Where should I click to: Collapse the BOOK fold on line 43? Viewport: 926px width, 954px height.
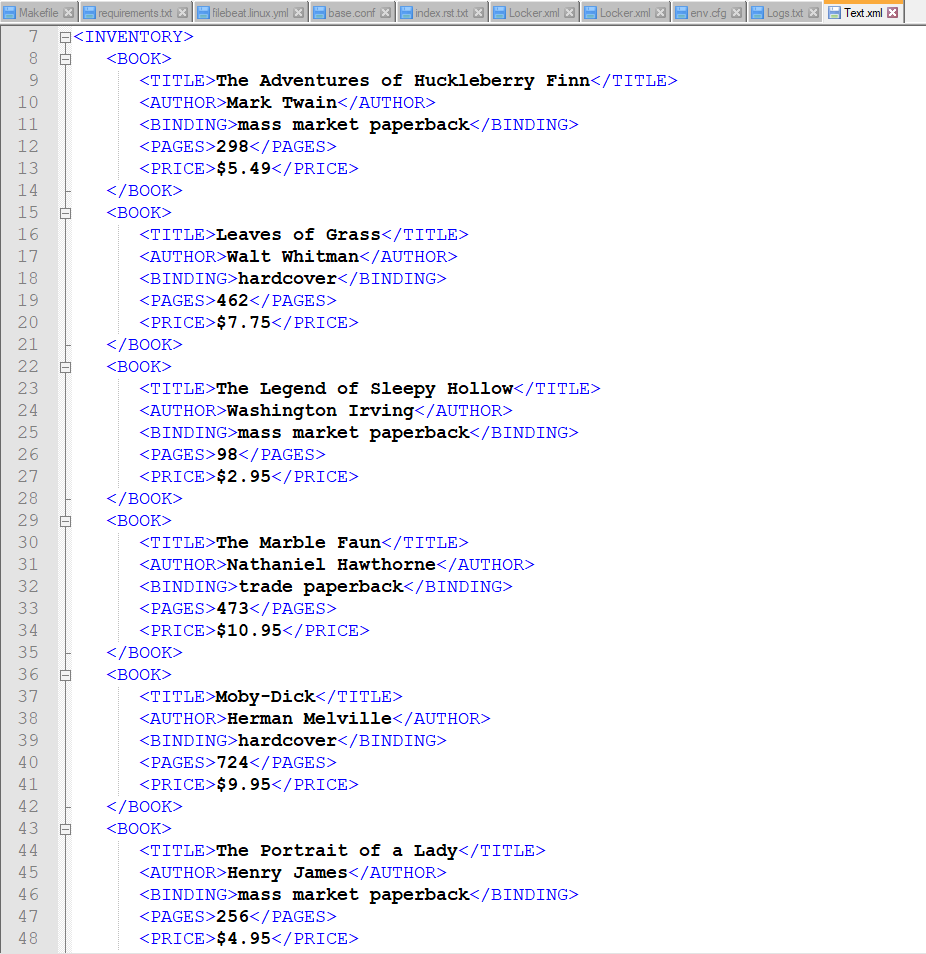[66, 829]
